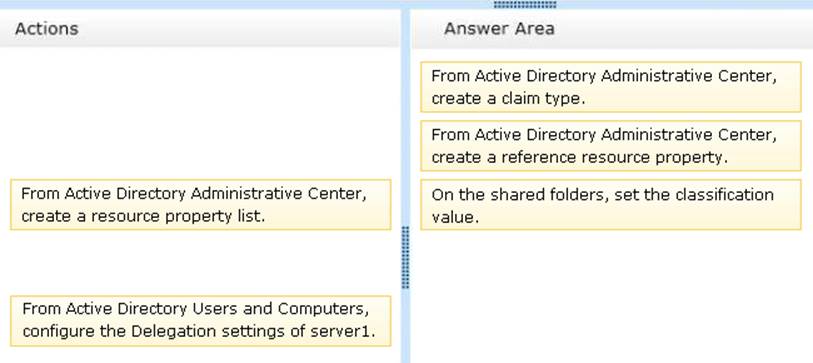Click the empty gap between the two Actions items
The width and height of the screenshot is (813, 363).
[200, 262]
